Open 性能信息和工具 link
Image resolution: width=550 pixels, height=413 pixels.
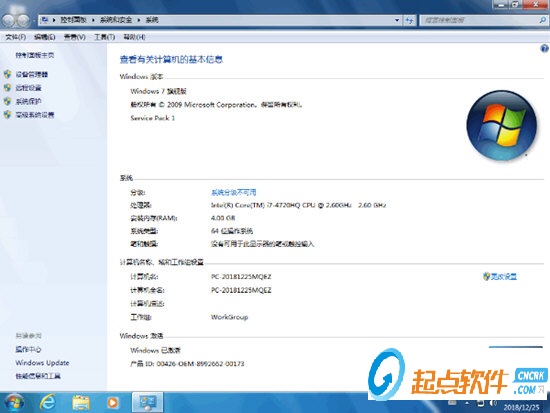tap(38, 376)
